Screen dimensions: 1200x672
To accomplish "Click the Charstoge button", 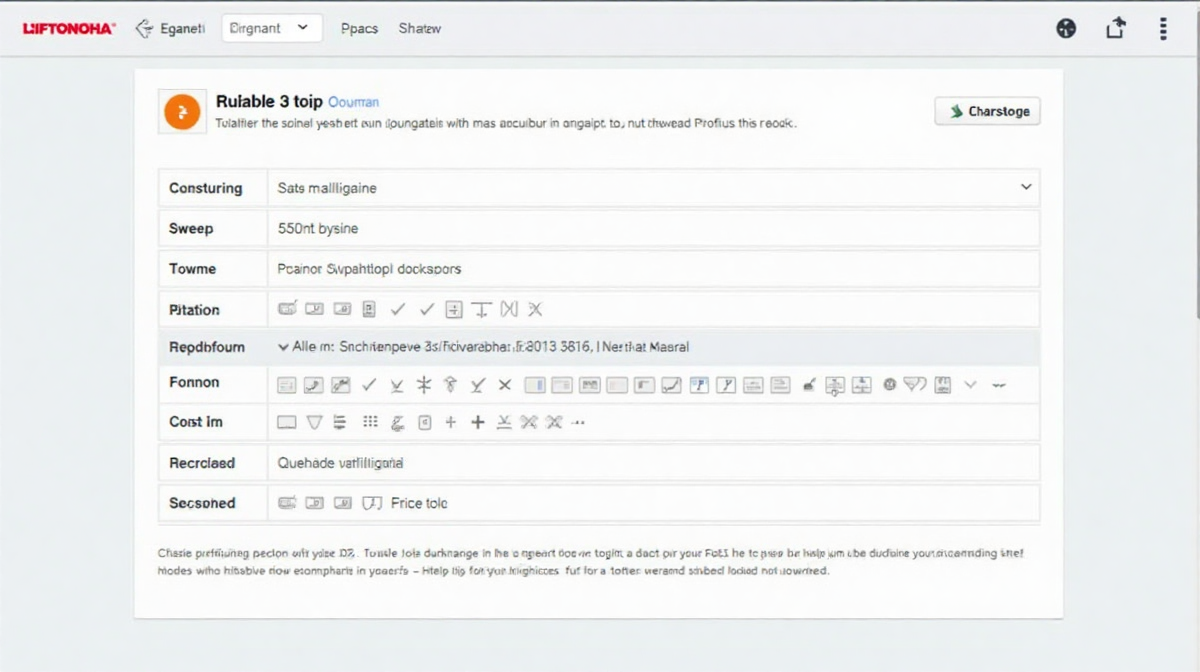I will (x=987, y=111).
